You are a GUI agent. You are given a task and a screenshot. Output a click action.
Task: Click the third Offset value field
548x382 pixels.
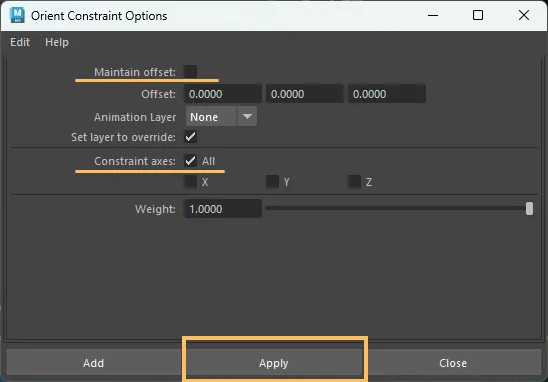coord(387,94)
